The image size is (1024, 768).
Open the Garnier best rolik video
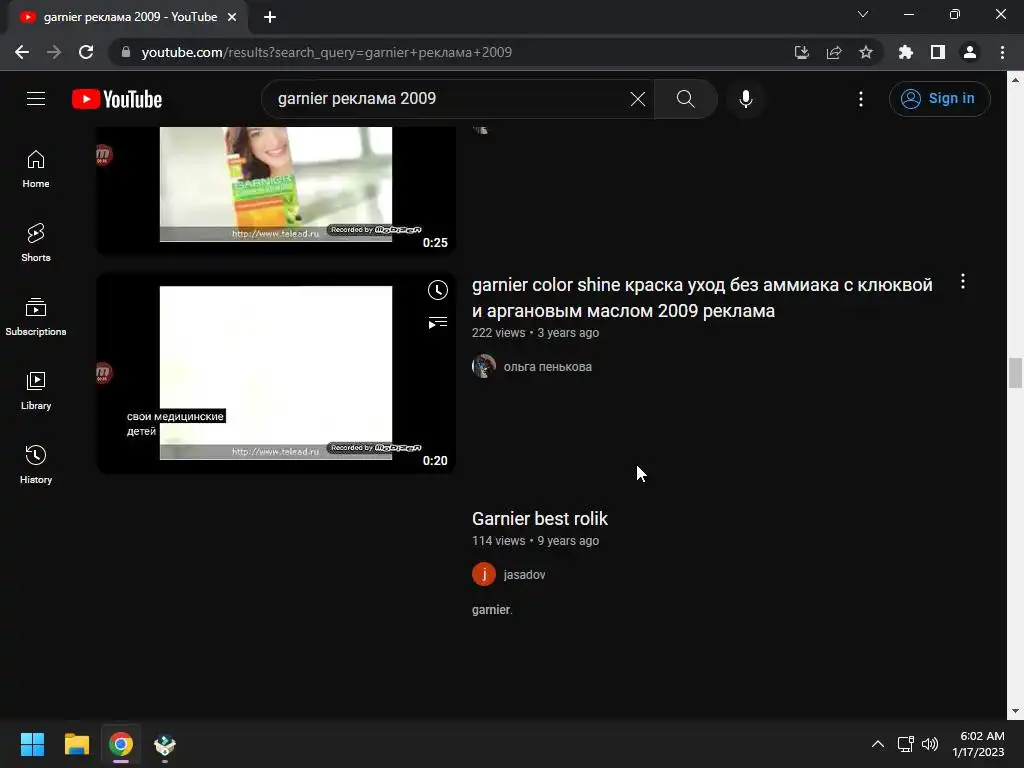(539, 519)
